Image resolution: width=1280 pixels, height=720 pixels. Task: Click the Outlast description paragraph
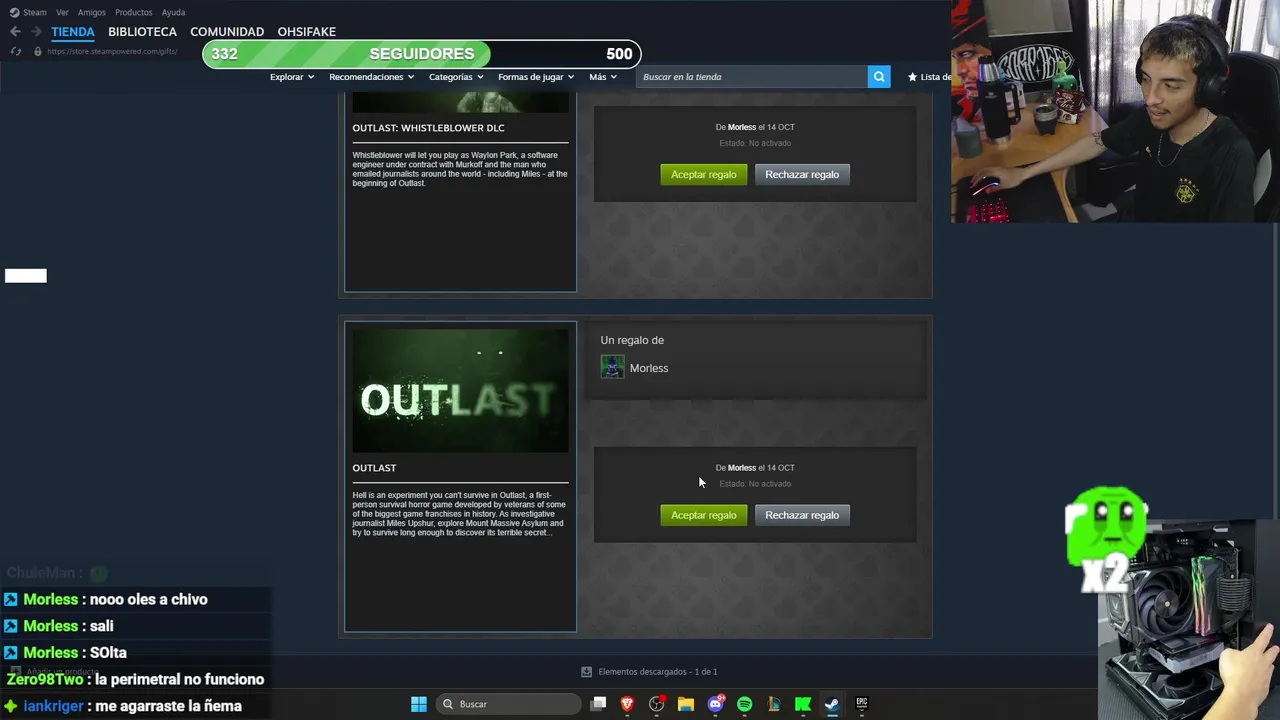[x=459, y=514]
